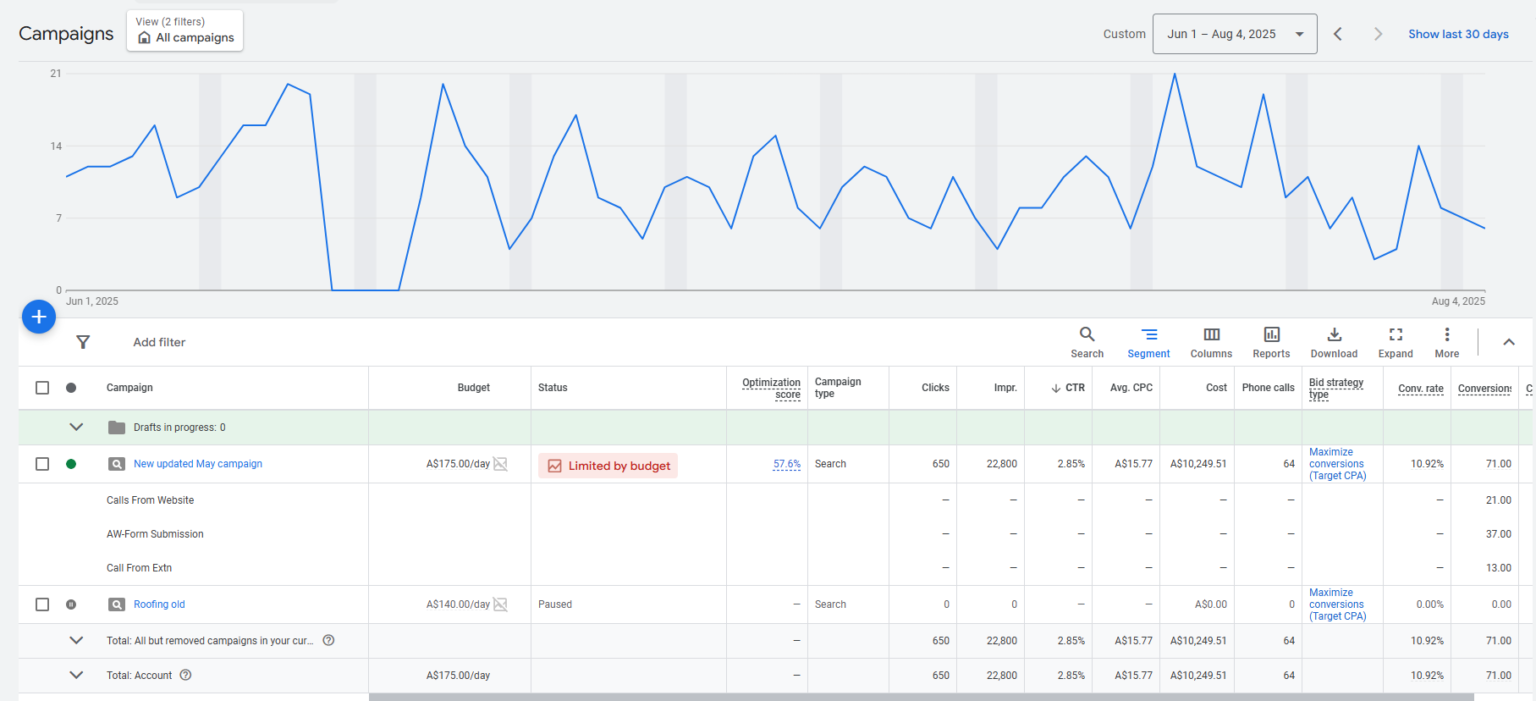The image size is (1536, 701).
Task: Click the Segment icon
Action: [1148, 341]
